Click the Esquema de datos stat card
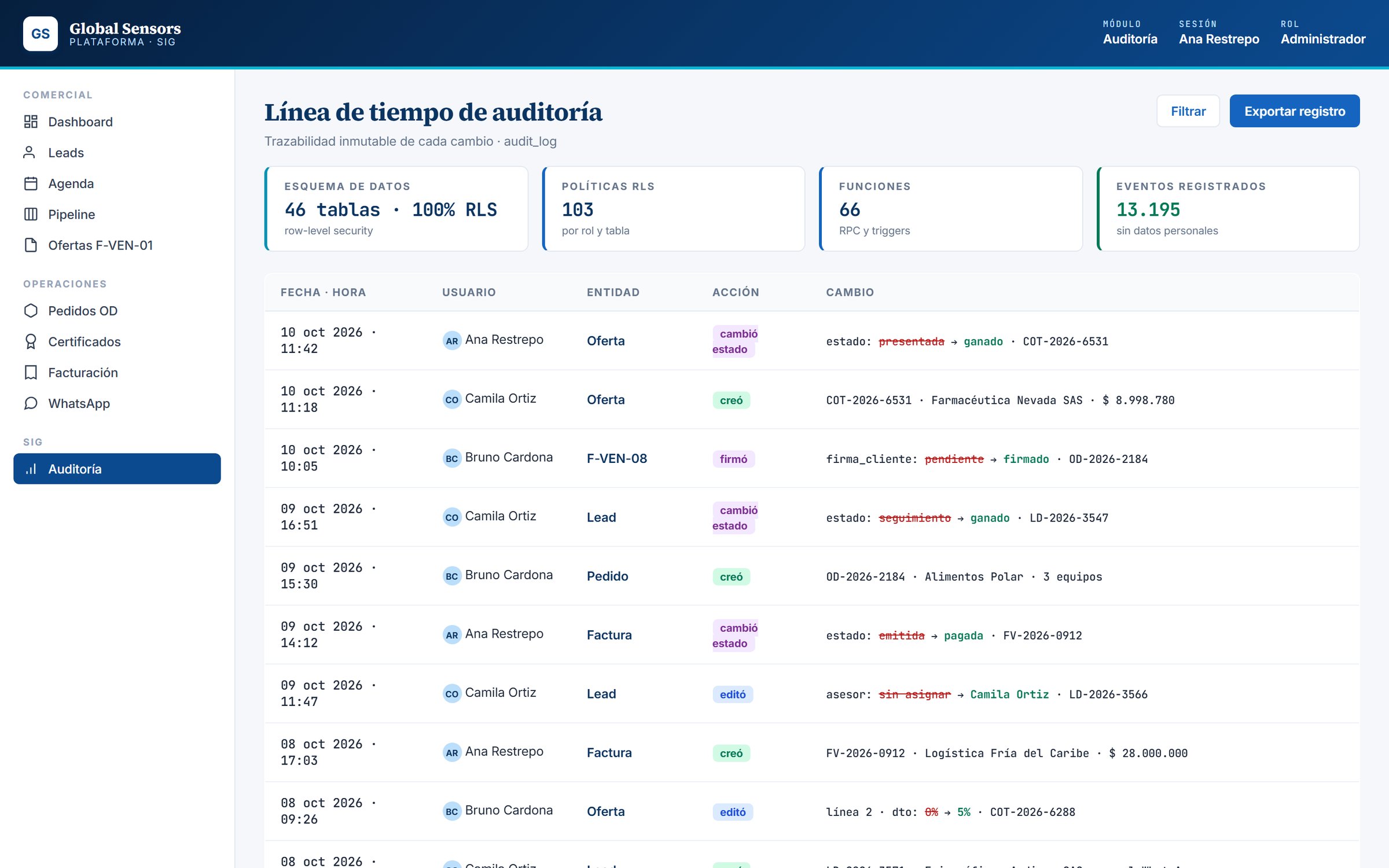Screen dimensions: 1389x868 click(x=396, y=209)
